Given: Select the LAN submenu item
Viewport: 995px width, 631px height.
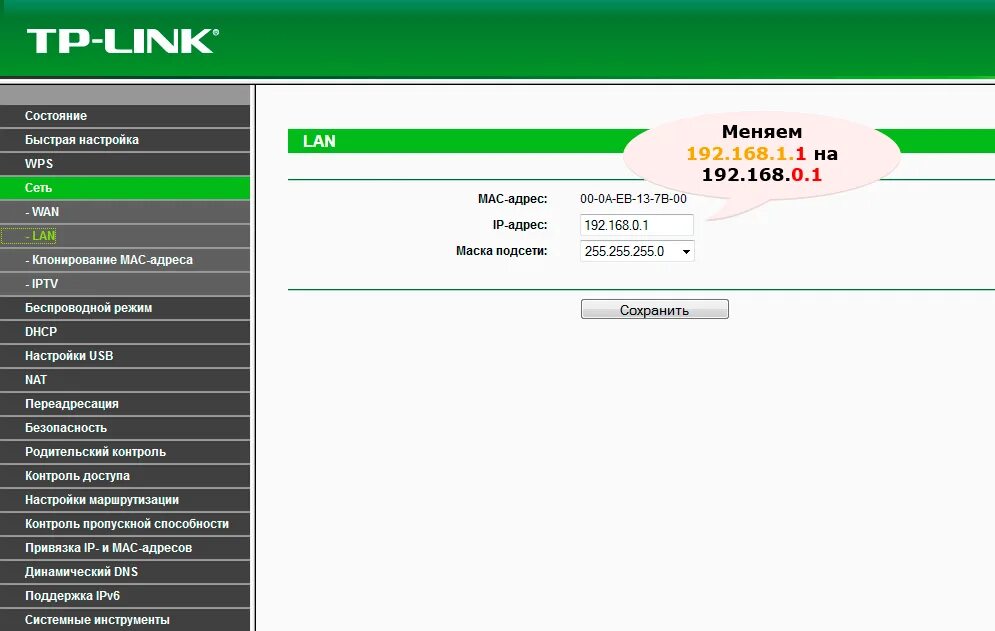Looking at the screenshot, I should (125, 236).
